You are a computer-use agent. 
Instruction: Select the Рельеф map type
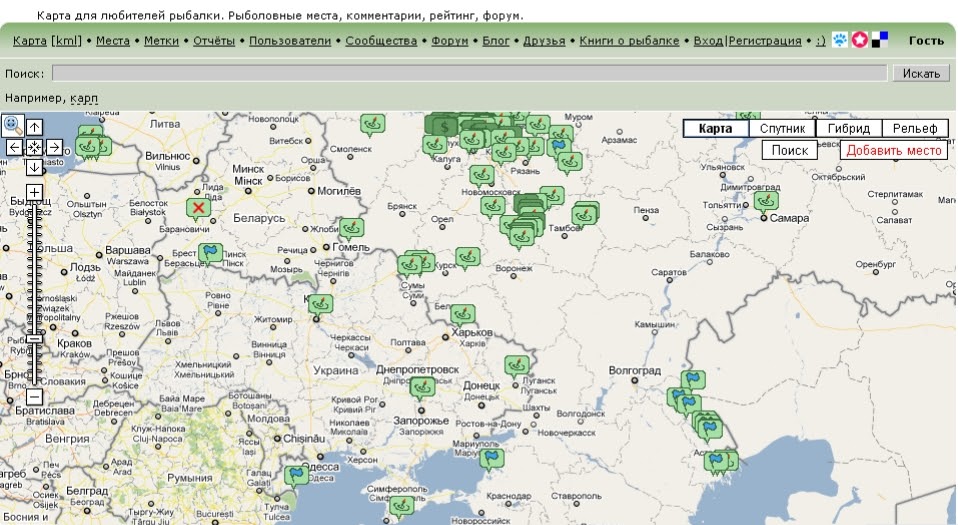pyautogui.click(x=915, y=128)
